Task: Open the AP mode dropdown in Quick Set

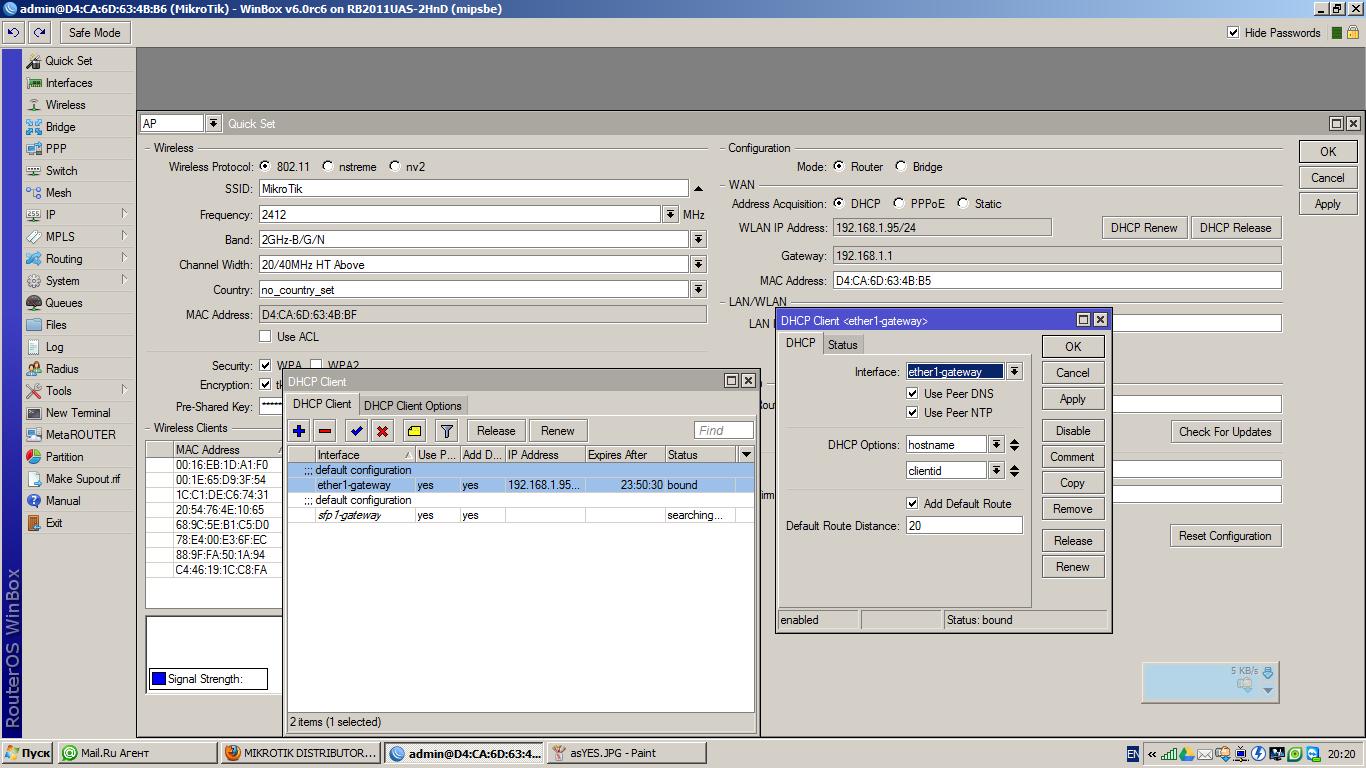Action: 213,123
